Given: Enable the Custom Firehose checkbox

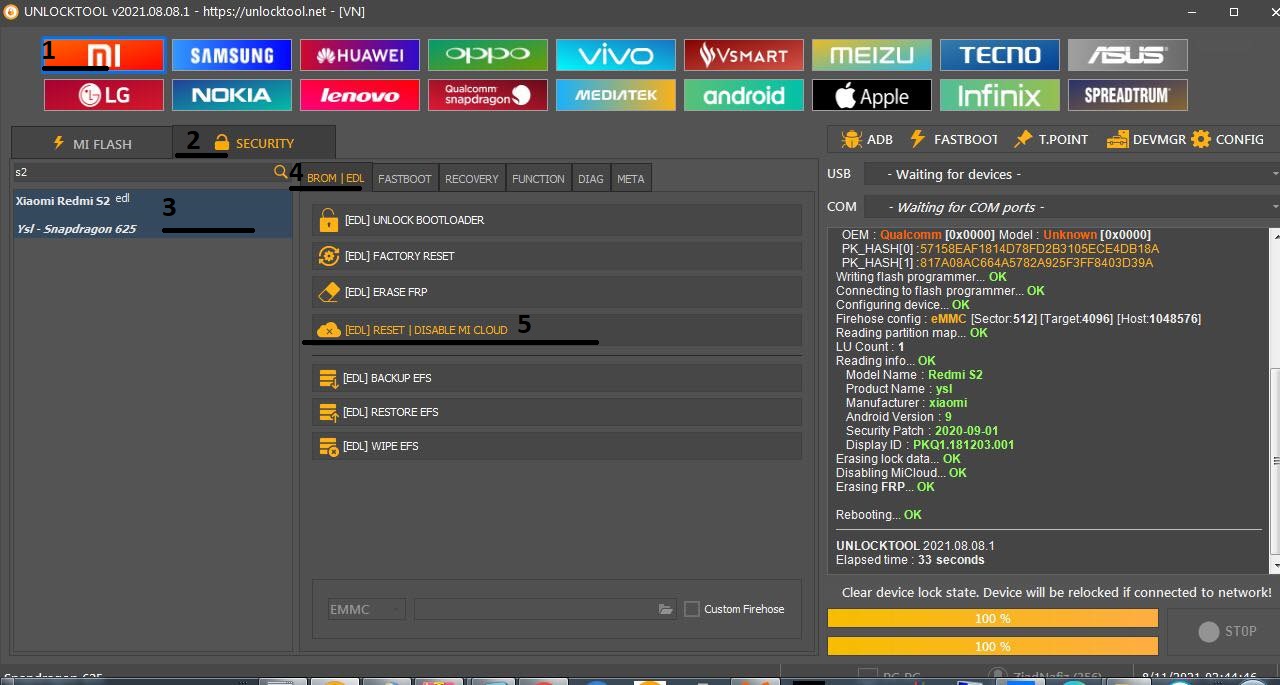Looking at the screenshot, I should (x=692, y=609).
